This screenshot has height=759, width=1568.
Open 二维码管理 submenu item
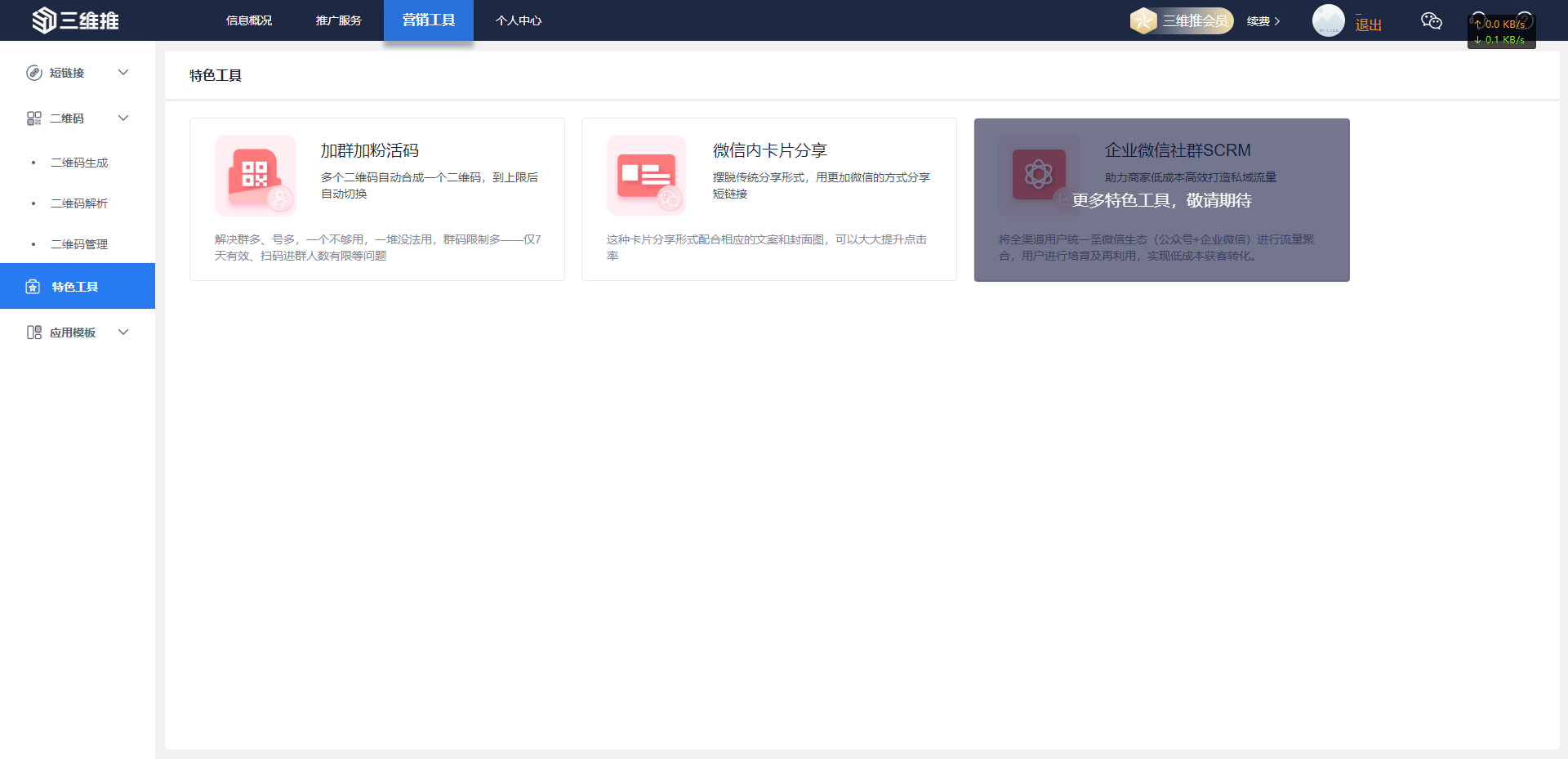tap(79, 244)
